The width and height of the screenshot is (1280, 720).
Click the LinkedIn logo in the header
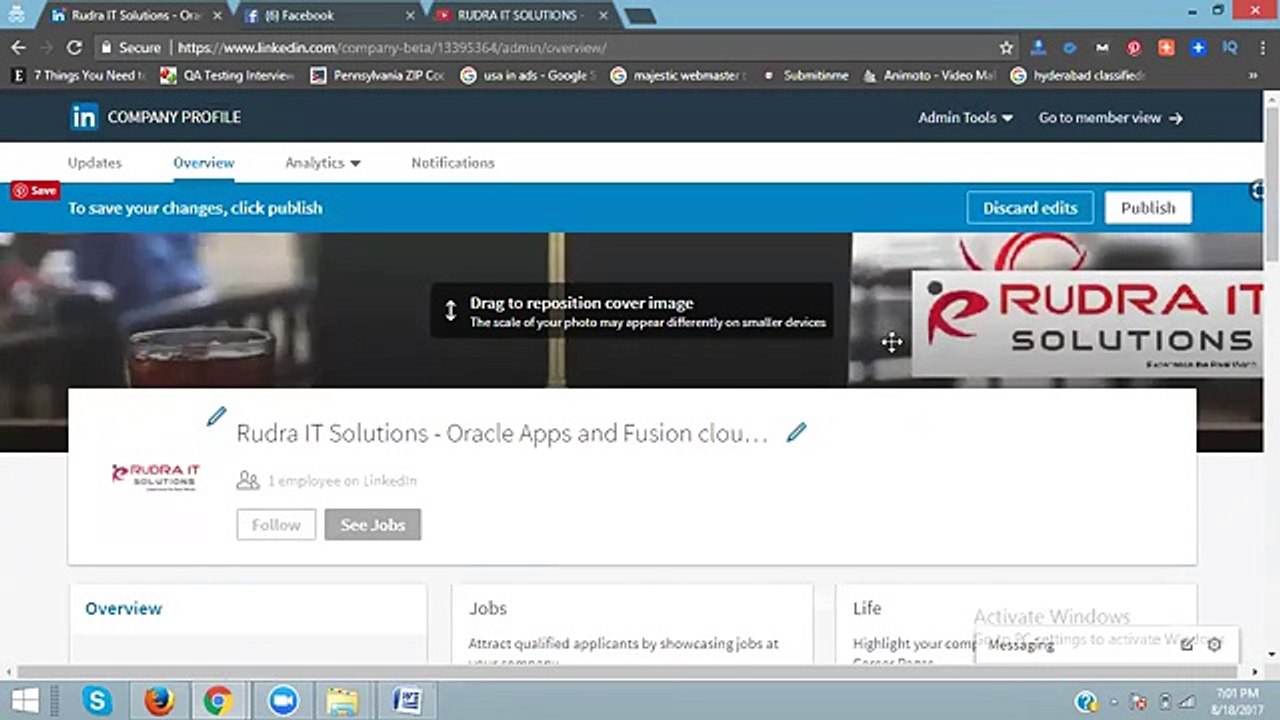click(x=84, y=117)
